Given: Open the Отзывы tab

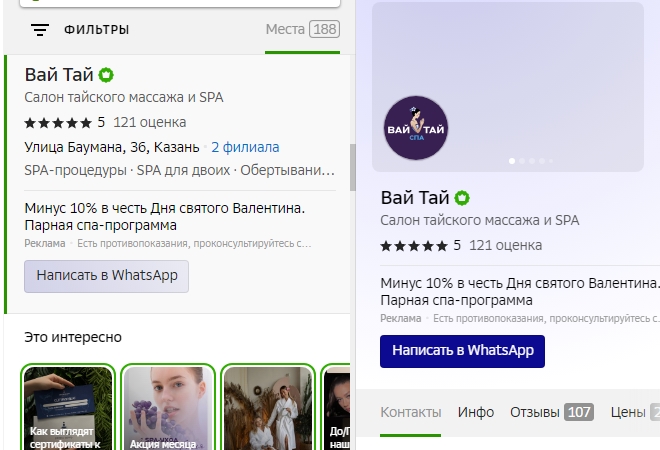Looking at the screenshot, I should coord(552,412).
